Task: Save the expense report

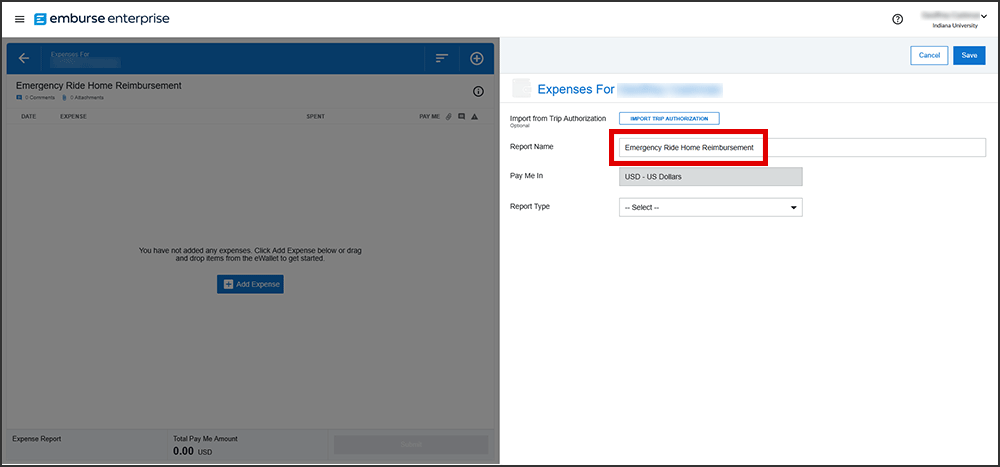Action: (x=968, y=56)
